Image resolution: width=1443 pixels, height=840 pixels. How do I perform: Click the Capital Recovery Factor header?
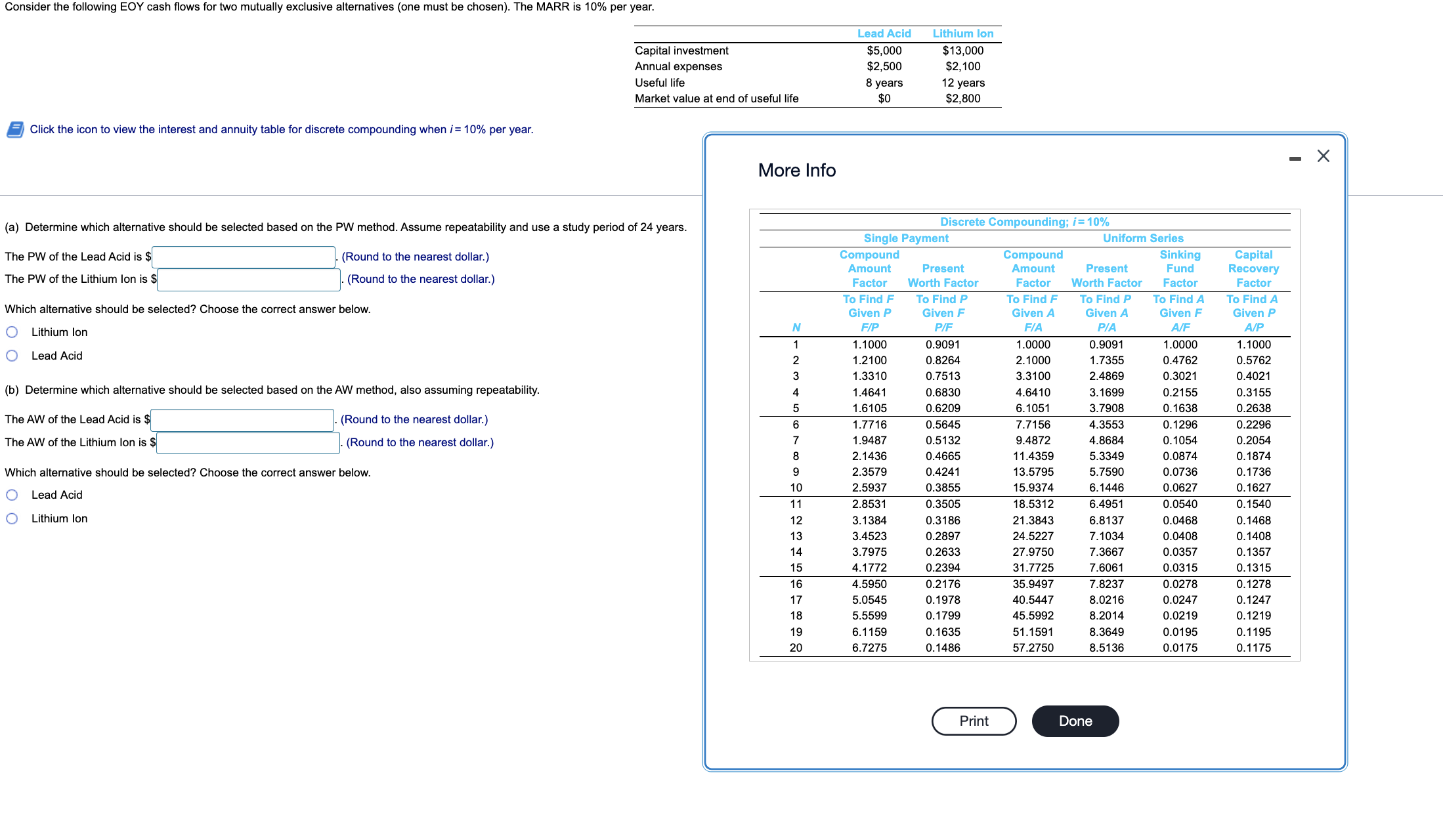[1253, 268]
